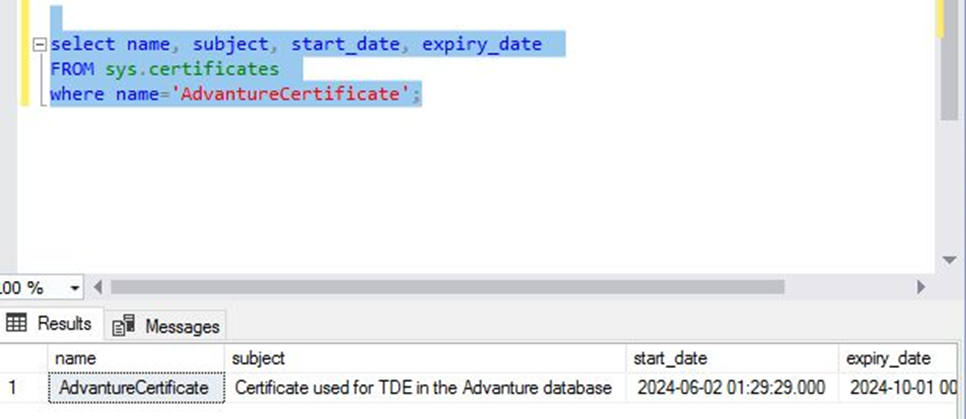The image size is (966, 419).
Task: Click the results grid top-left select-all corner
Action: click(23, 358)
